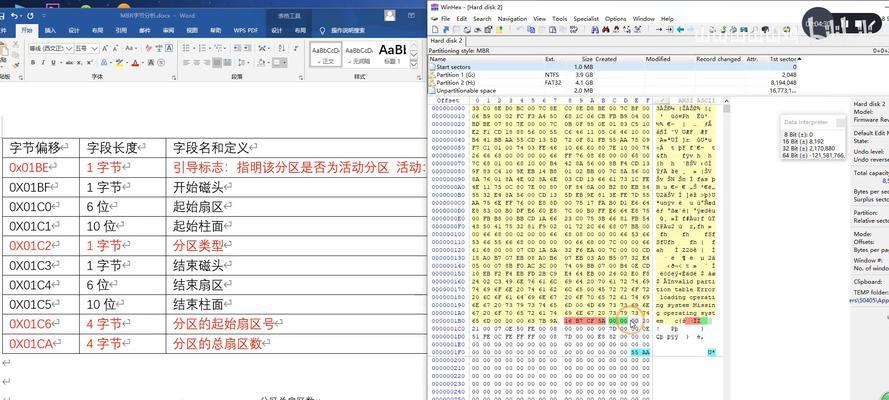Apply 无间隔 style in Word gallery

point(358,54)
